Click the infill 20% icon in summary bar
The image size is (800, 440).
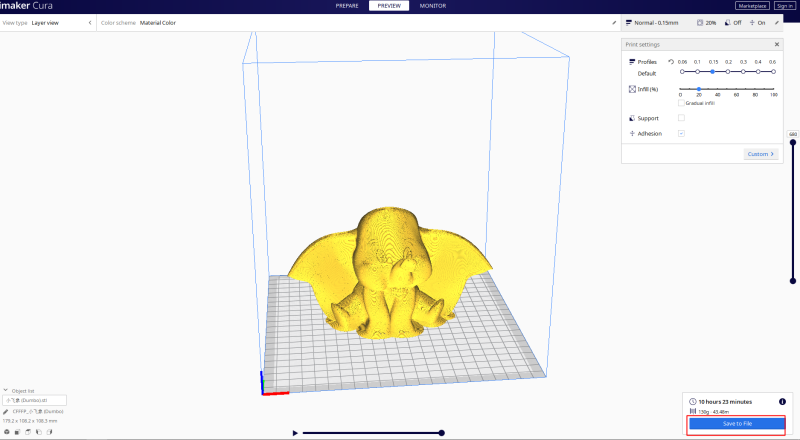point(700,23)
